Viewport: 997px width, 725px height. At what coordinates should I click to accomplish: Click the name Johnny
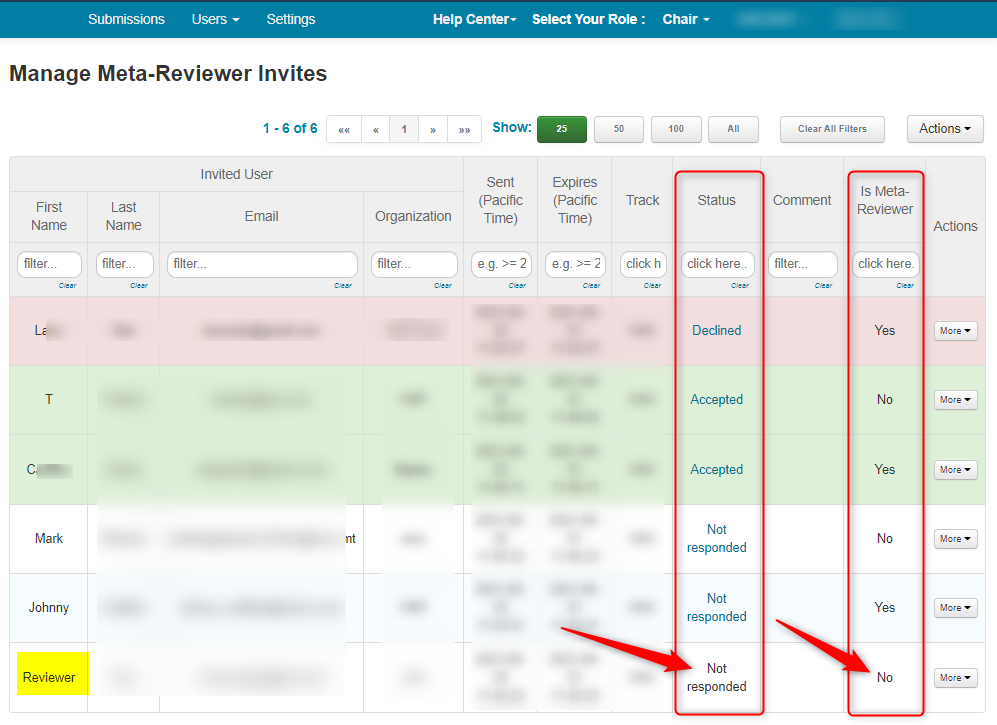point(49,607)
